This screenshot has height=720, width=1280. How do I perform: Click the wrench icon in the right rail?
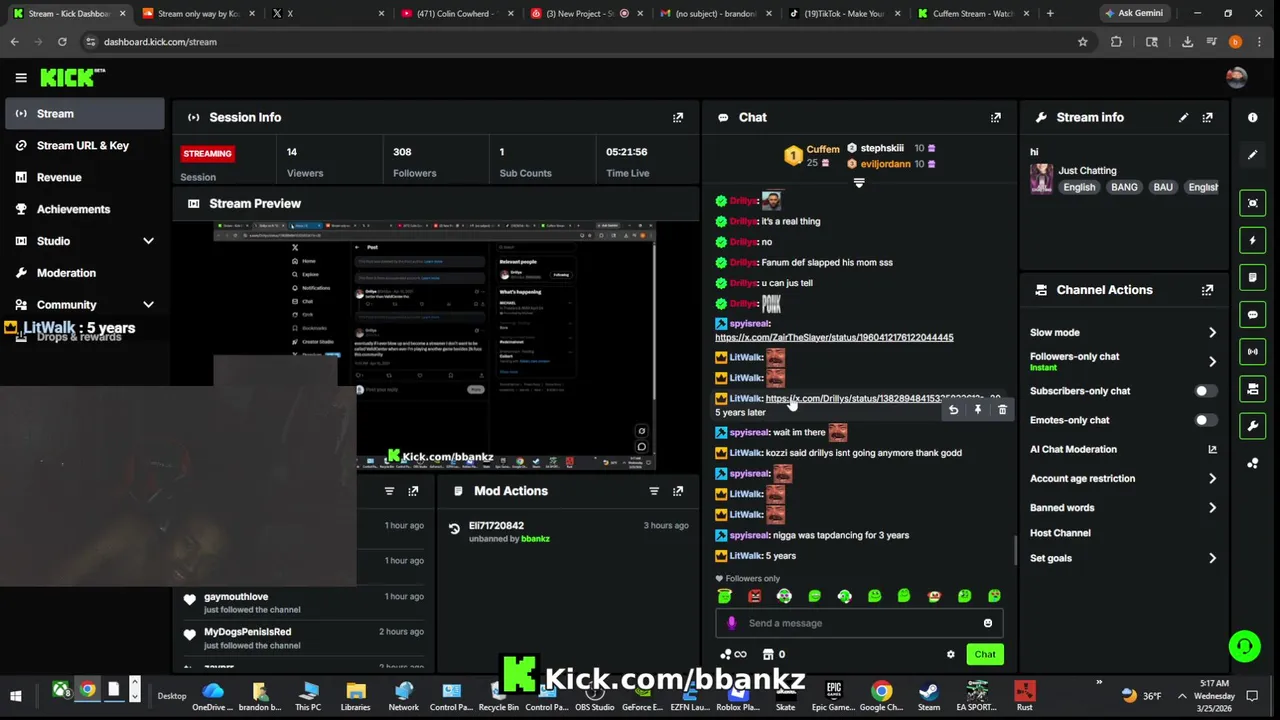coord(1252,426)
